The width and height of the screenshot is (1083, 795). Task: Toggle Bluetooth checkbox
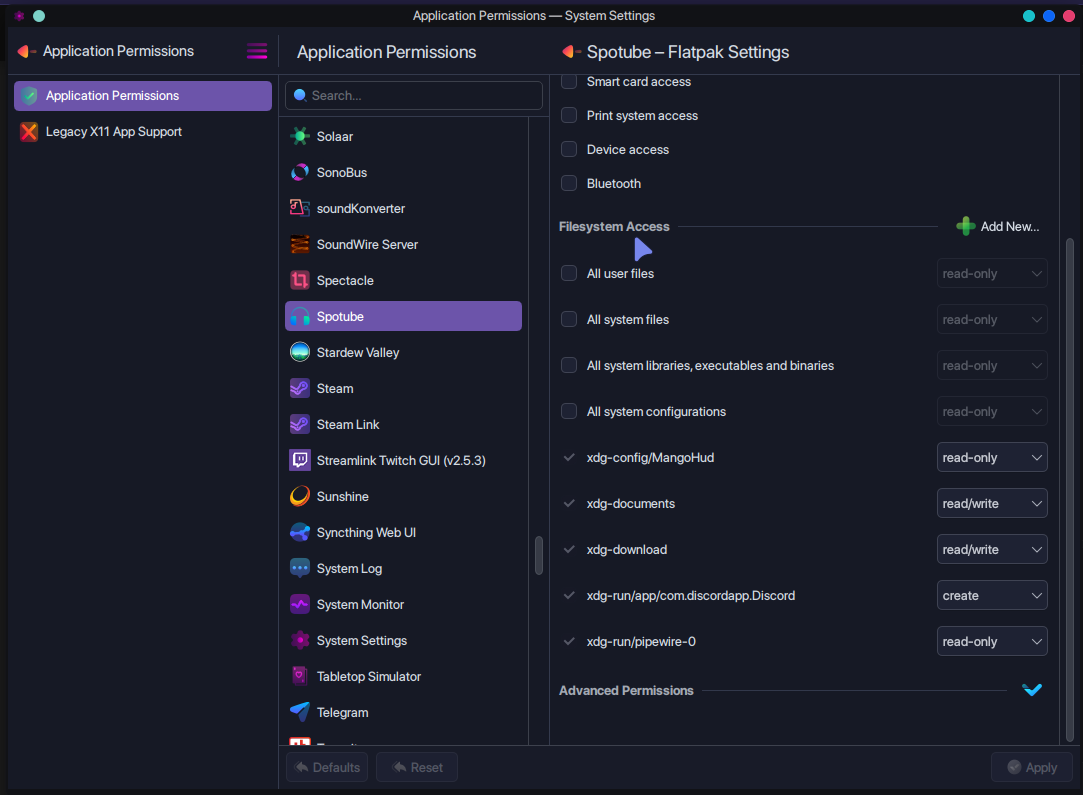(569, 183)
